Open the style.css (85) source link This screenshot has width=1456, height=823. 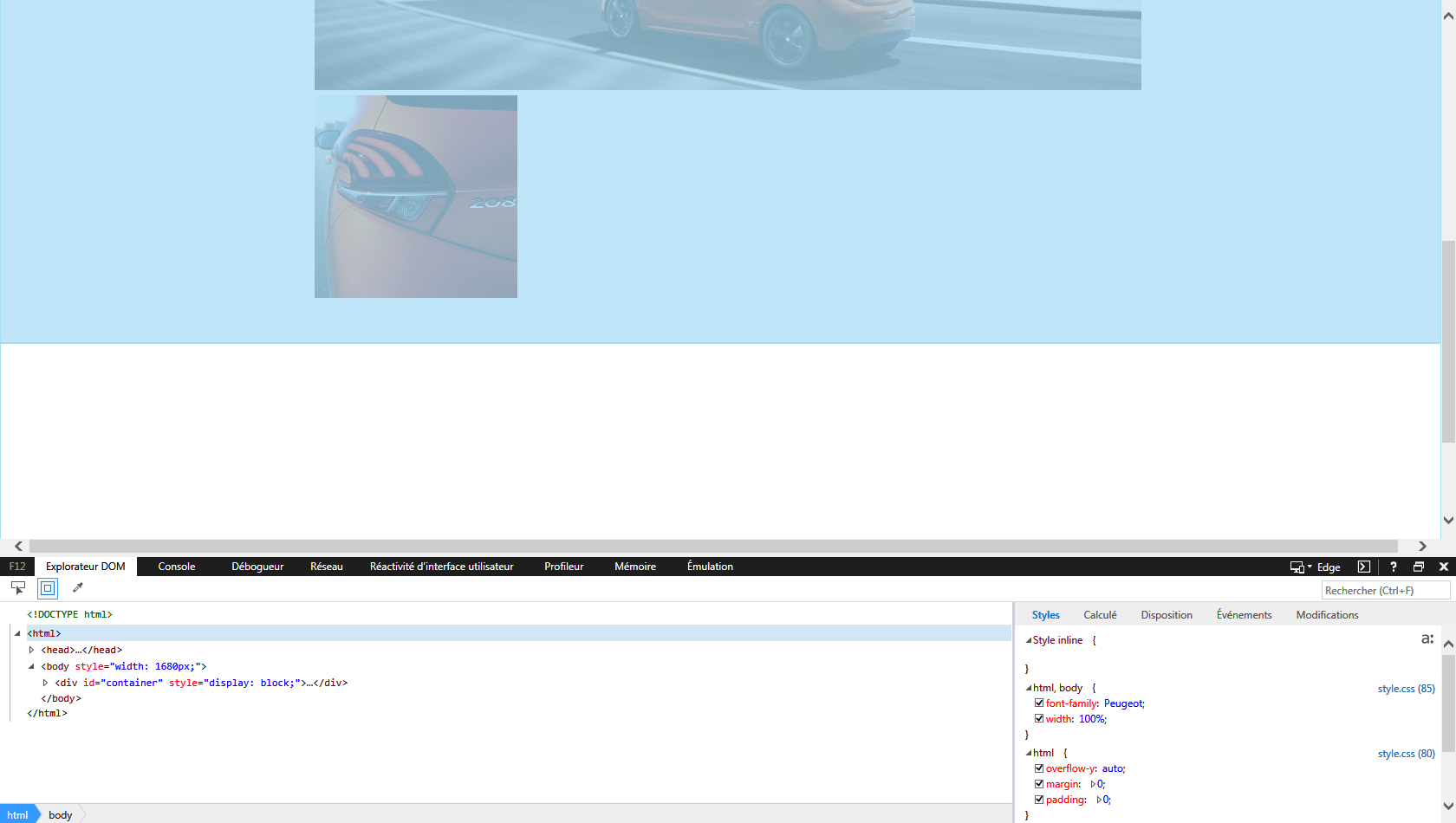point(1406,689)
